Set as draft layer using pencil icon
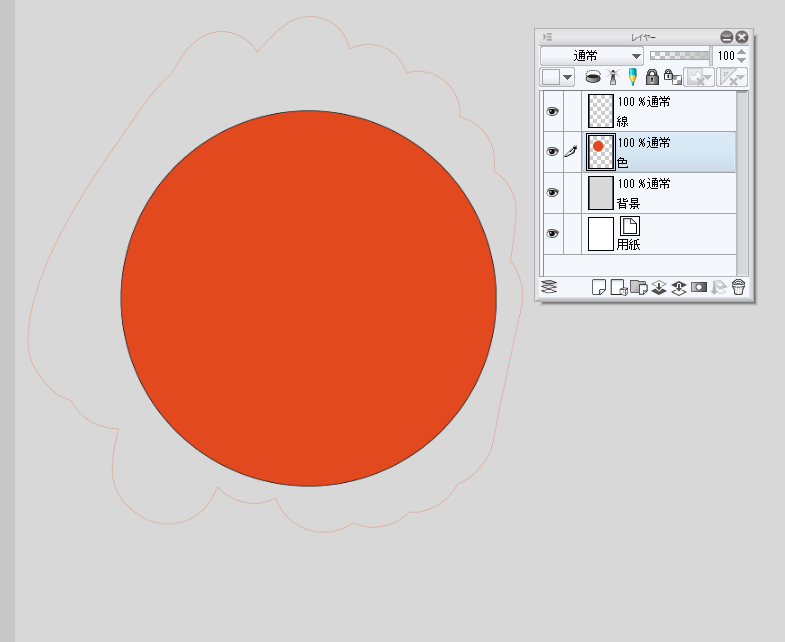The width and height of the screenshot is (785, 642). (x=632, y=77)
